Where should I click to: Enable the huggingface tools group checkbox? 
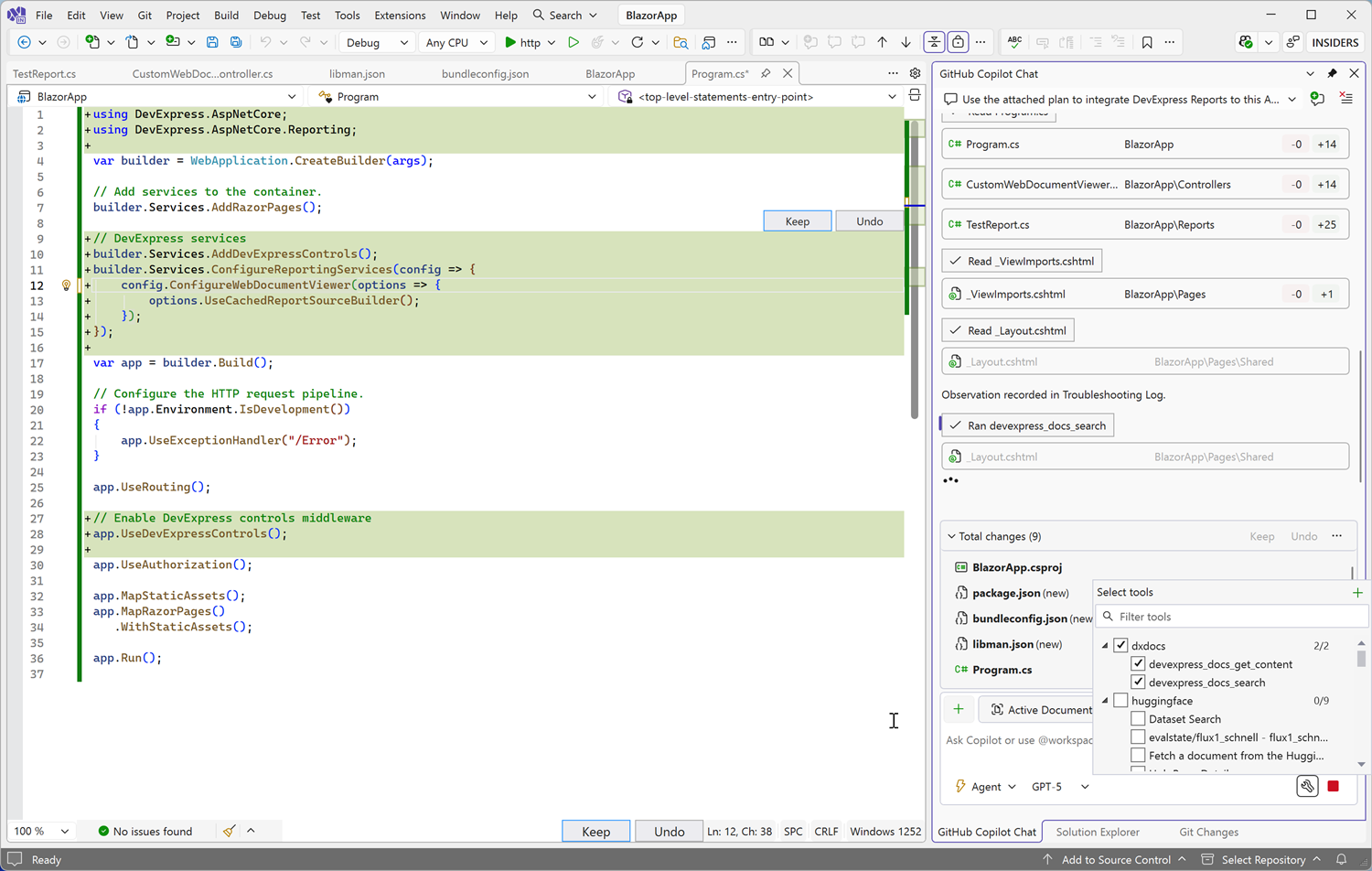[x=1120, y=700]
